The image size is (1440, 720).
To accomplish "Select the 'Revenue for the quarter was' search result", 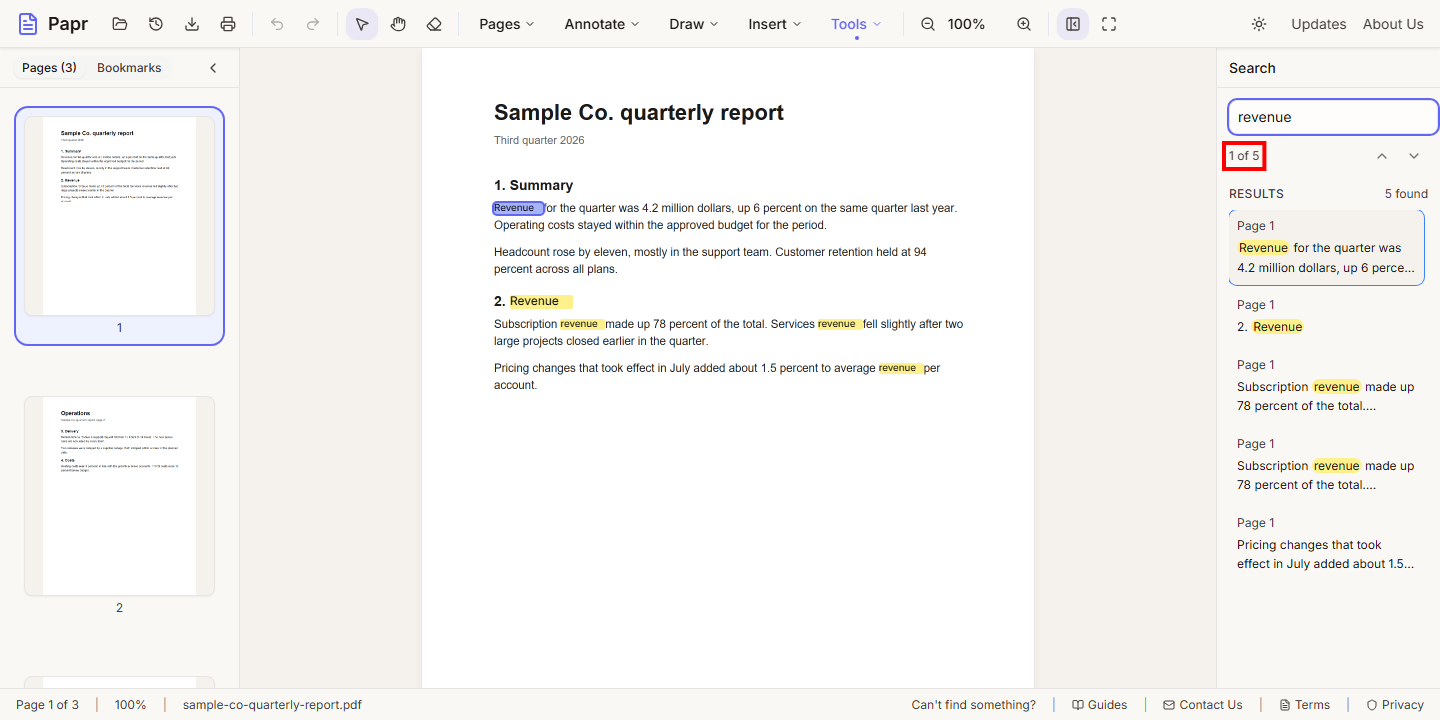I will (1327, 247).
